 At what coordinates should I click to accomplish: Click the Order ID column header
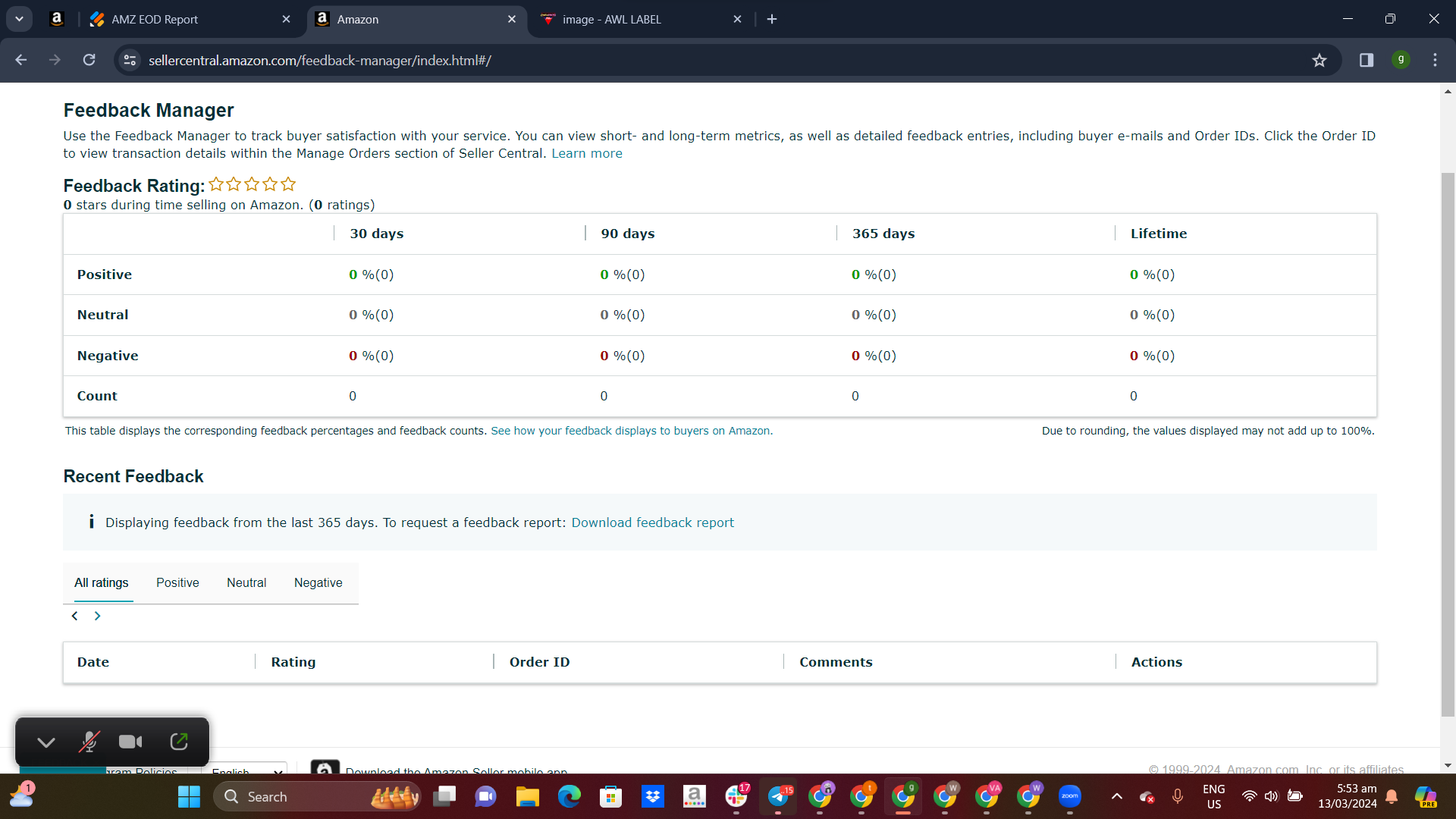point(540,662)
